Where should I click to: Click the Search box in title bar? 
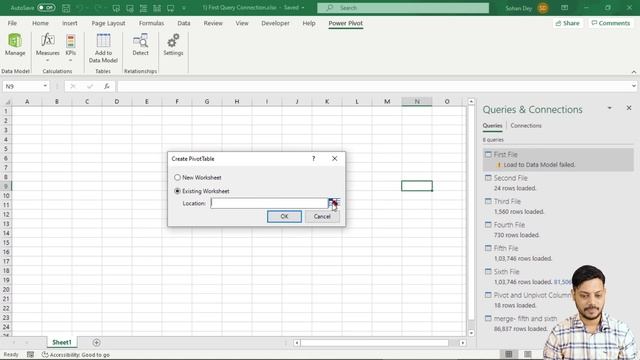tap(403, 8)
